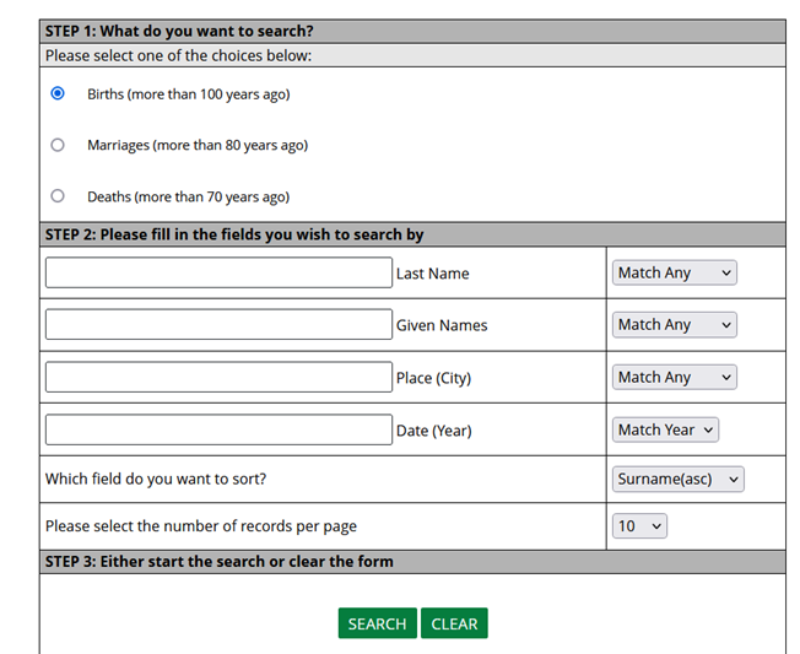Select the Deaths search option
This screenshot has width=800, height=654.
(x=57, y=196)
